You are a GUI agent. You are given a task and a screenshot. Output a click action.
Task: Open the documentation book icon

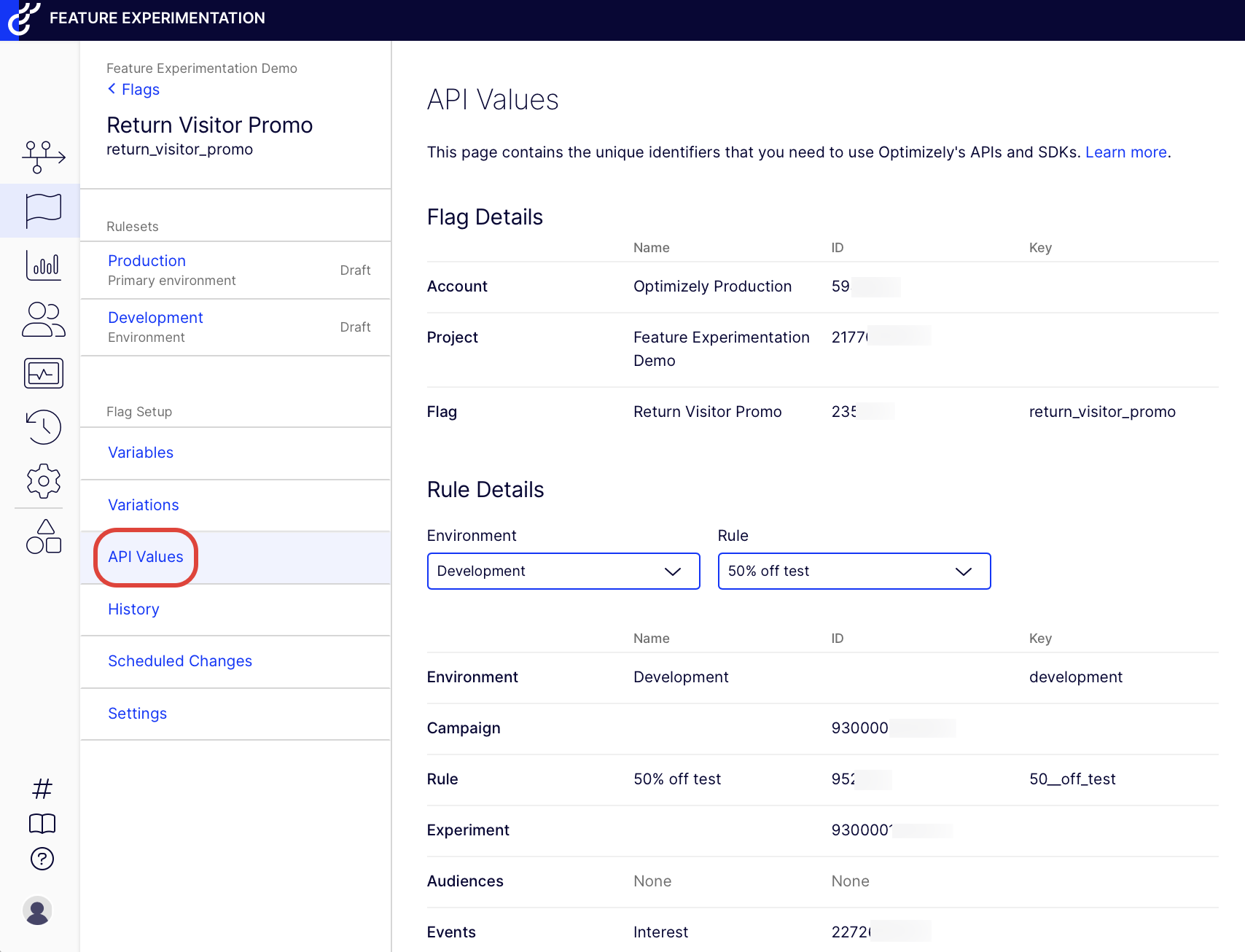click(x=42, y=824)
